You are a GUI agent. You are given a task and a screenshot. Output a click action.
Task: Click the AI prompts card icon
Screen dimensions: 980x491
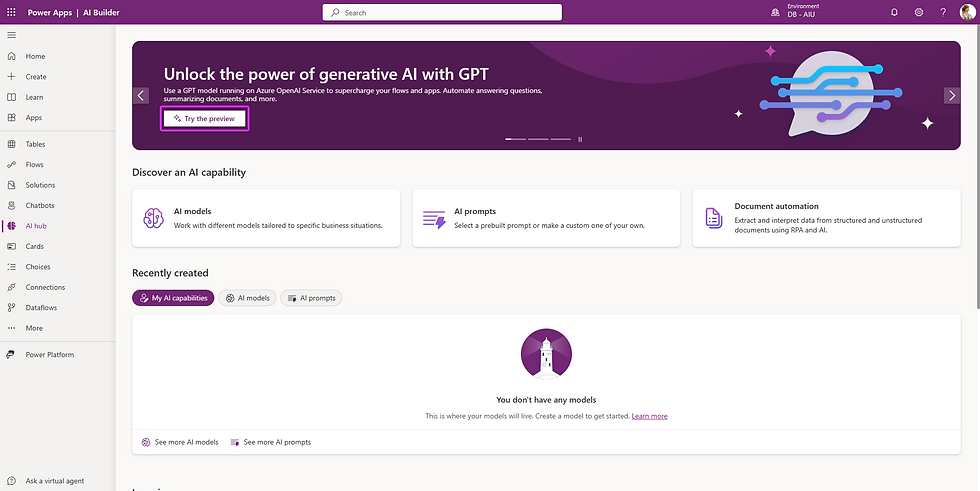434,219
